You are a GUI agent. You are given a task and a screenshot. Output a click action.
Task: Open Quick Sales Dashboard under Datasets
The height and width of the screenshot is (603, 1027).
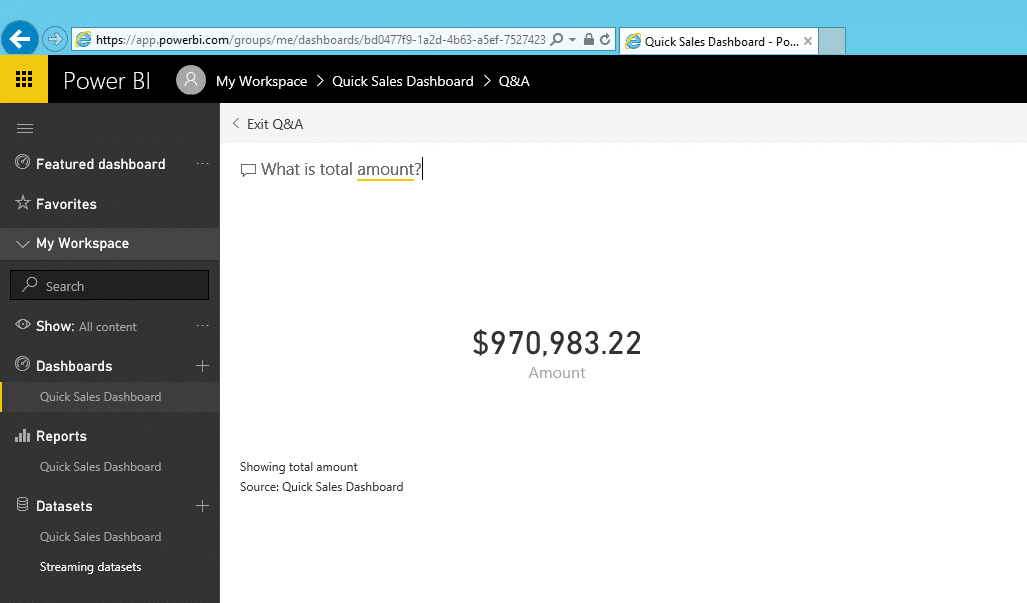point(100,537)
